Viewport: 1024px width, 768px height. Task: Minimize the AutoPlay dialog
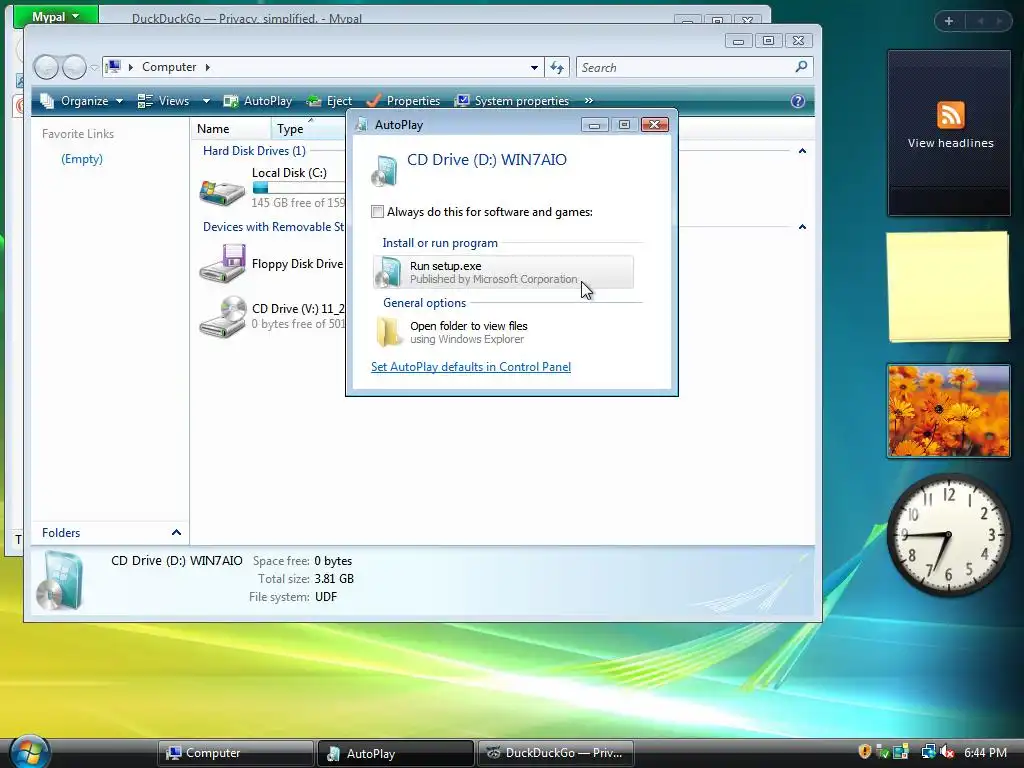pos(594,125)
